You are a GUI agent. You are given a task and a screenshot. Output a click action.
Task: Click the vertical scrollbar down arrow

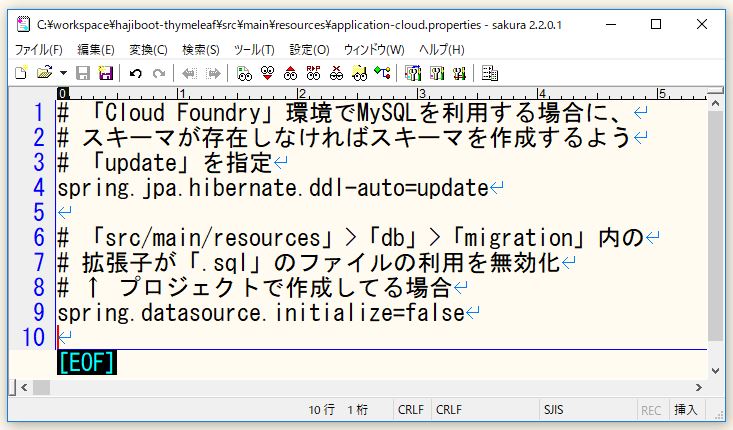tap(715, 371)
